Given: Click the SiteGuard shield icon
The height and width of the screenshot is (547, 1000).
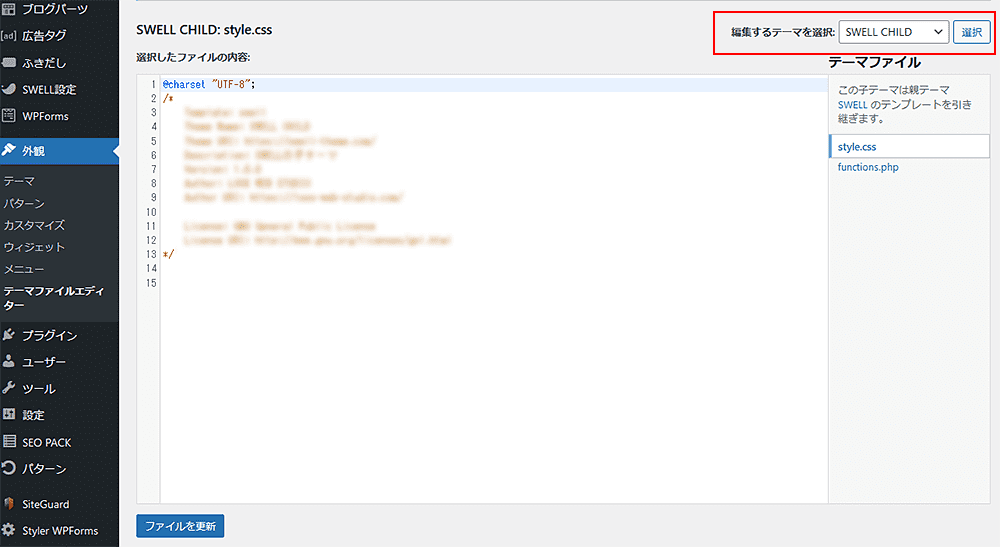Looking at the screenshot, I should (x=9, y=504).
